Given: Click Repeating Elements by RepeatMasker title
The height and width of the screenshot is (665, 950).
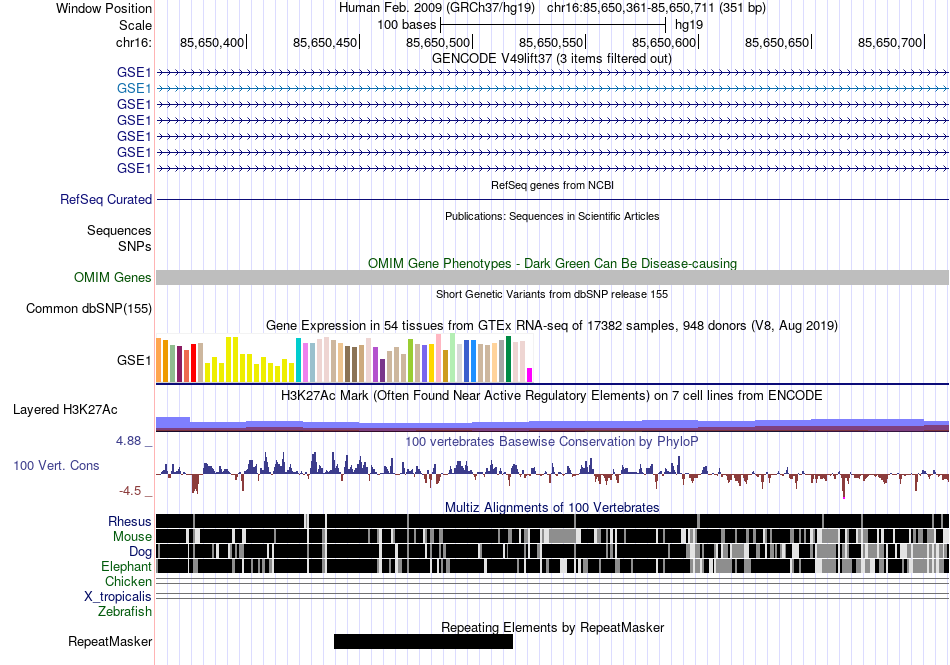Looking at the screenshot, I should 553,627.
